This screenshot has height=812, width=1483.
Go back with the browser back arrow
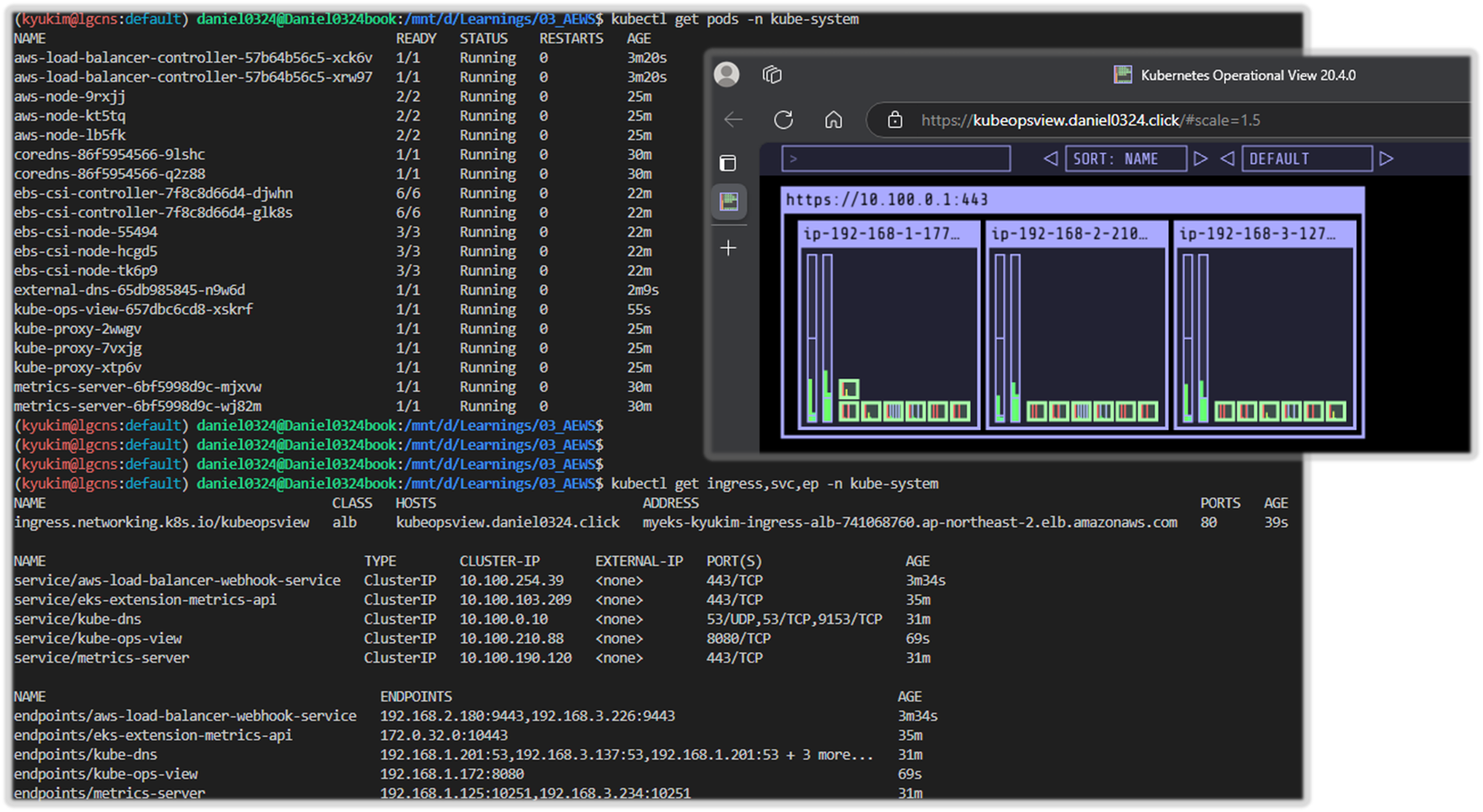tap(733, 119)
